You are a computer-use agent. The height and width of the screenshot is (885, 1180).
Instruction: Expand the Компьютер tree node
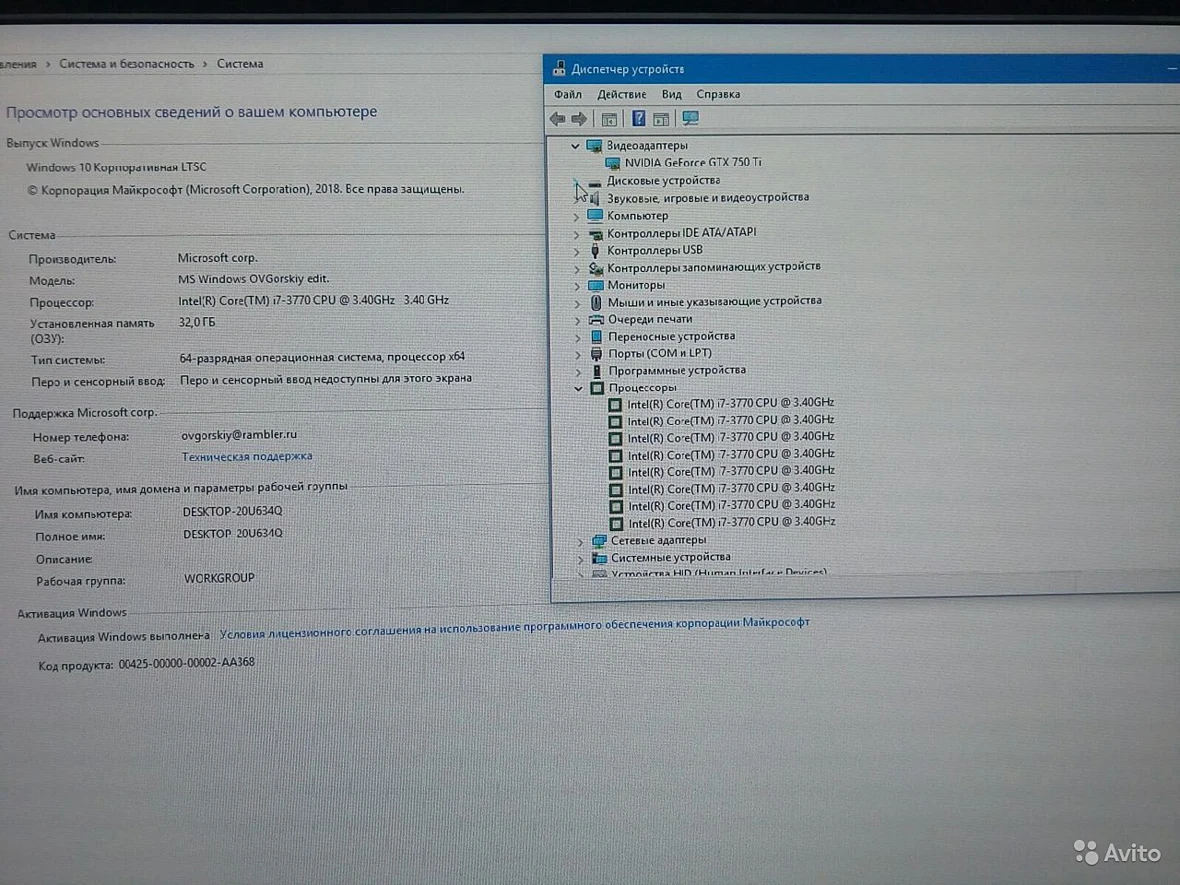(x=576, y=217)
